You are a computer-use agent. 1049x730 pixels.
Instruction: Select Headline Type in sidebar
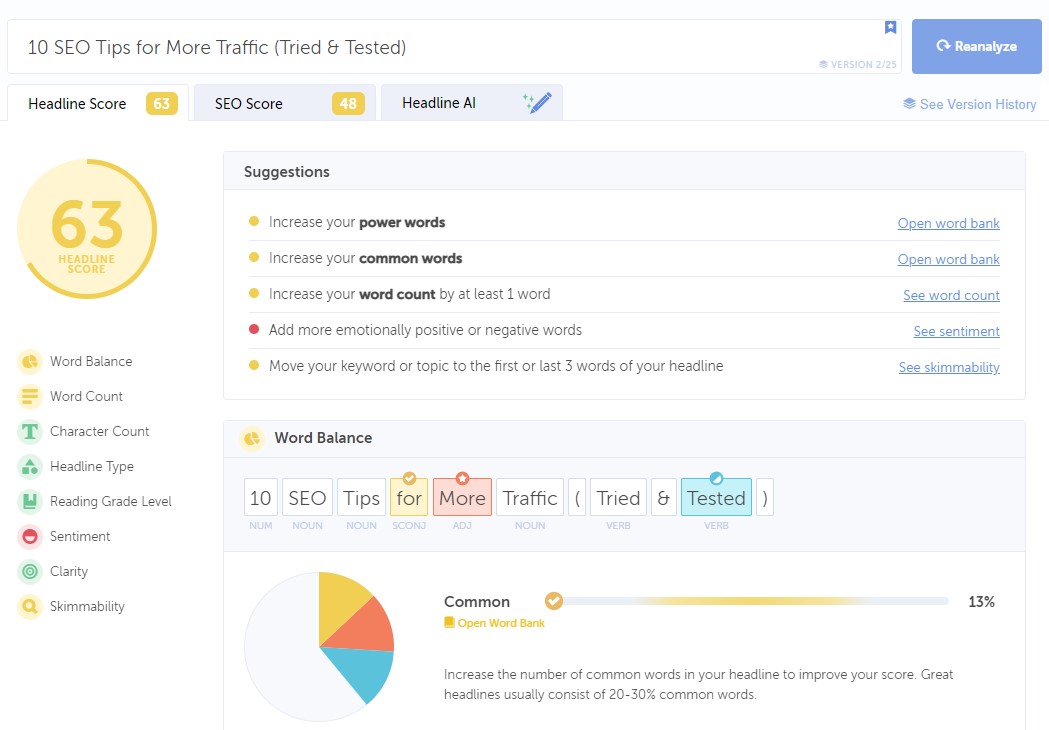pos(92,466)
